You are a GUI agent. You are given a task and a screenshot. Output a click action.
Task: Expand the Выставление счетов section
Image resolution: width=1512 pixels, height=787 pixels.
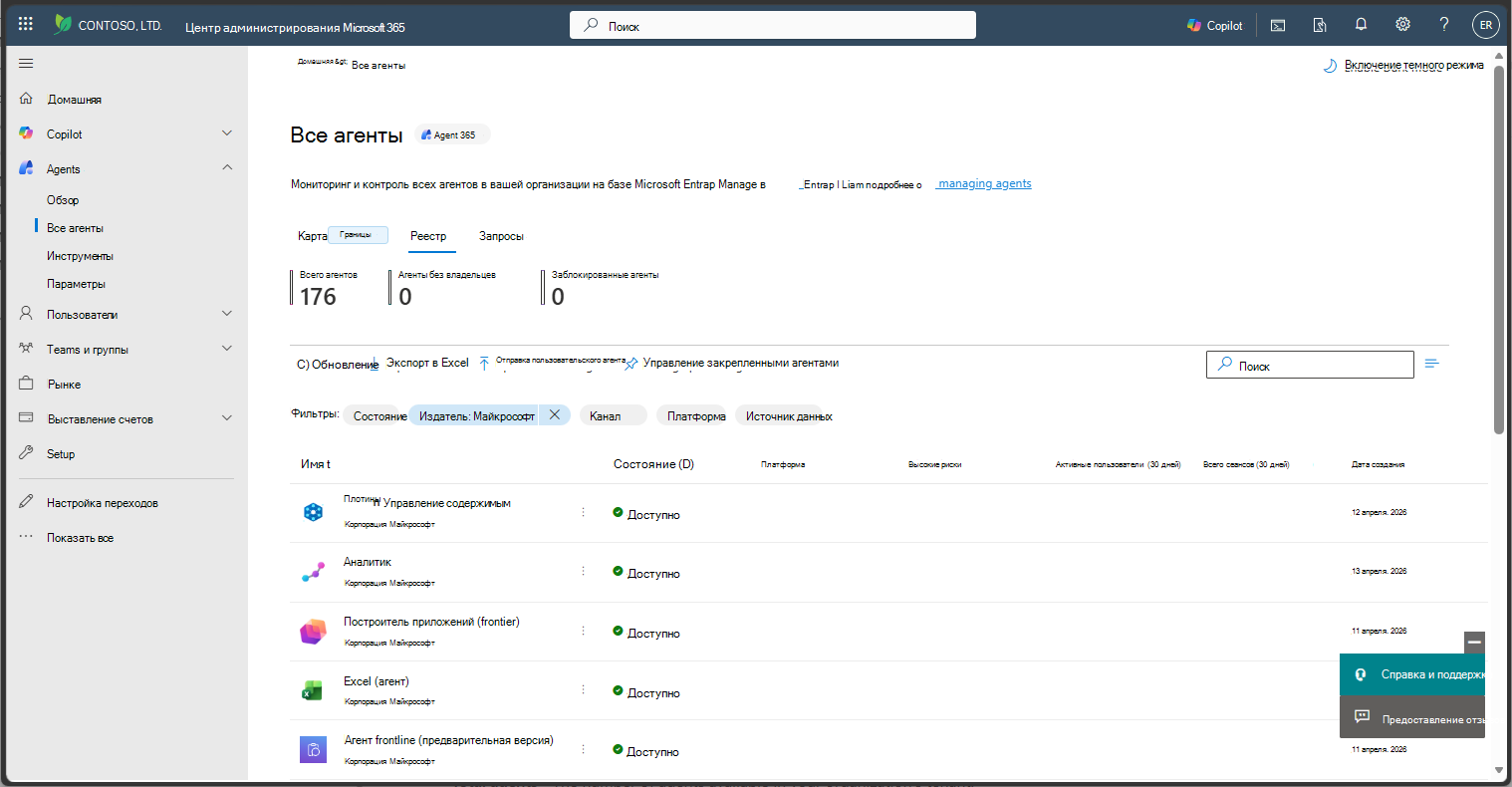click(227, 418)
